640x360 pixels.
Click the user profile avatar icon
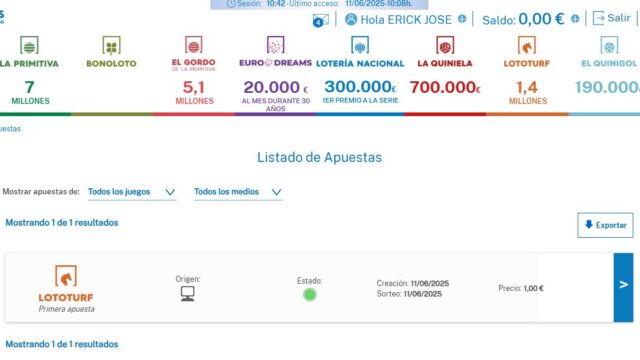pos(351,19)
